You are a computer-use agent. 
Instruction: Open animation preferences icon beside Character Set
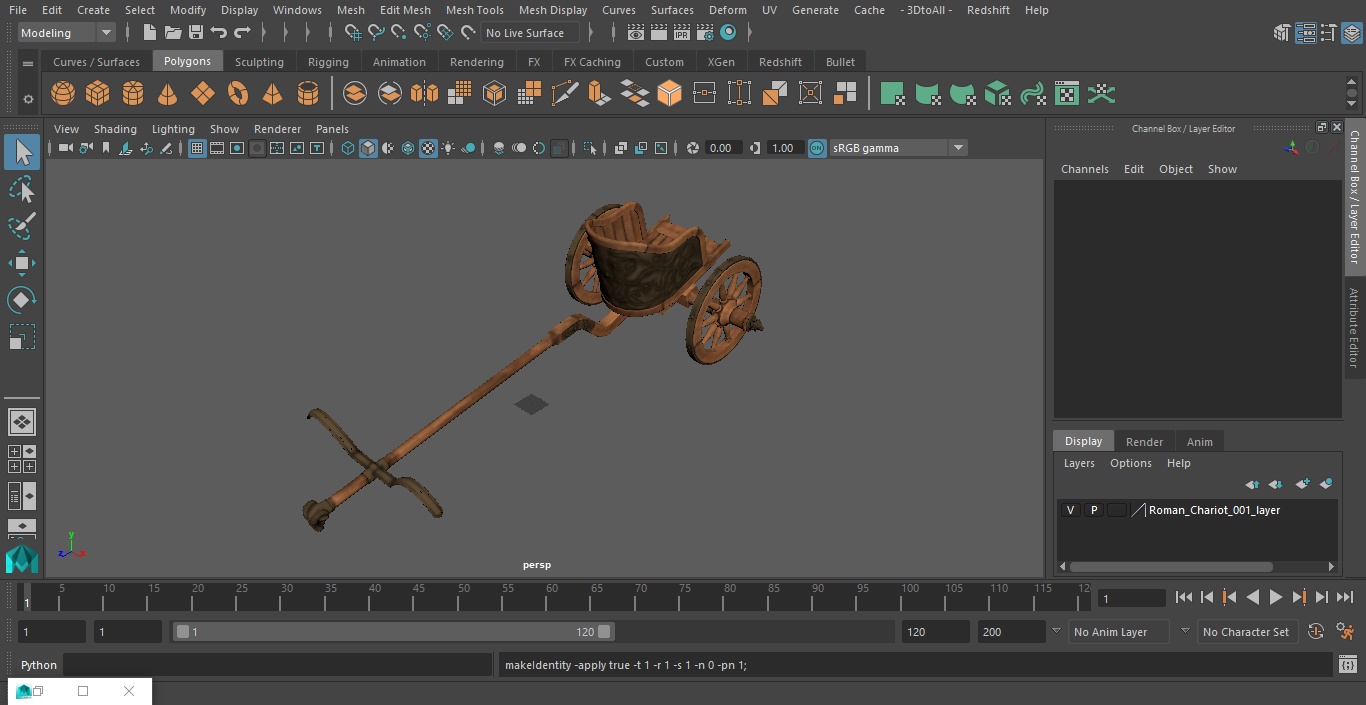tap(1346, 632)
